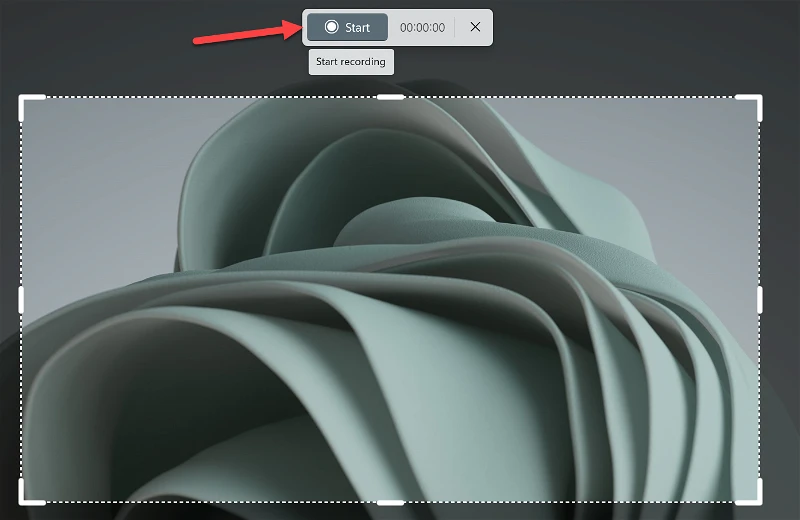The height and width of the screenshot is (520, 800).
Task: Close the recording toolbar with the X
Action: click(x=475, y=27)
